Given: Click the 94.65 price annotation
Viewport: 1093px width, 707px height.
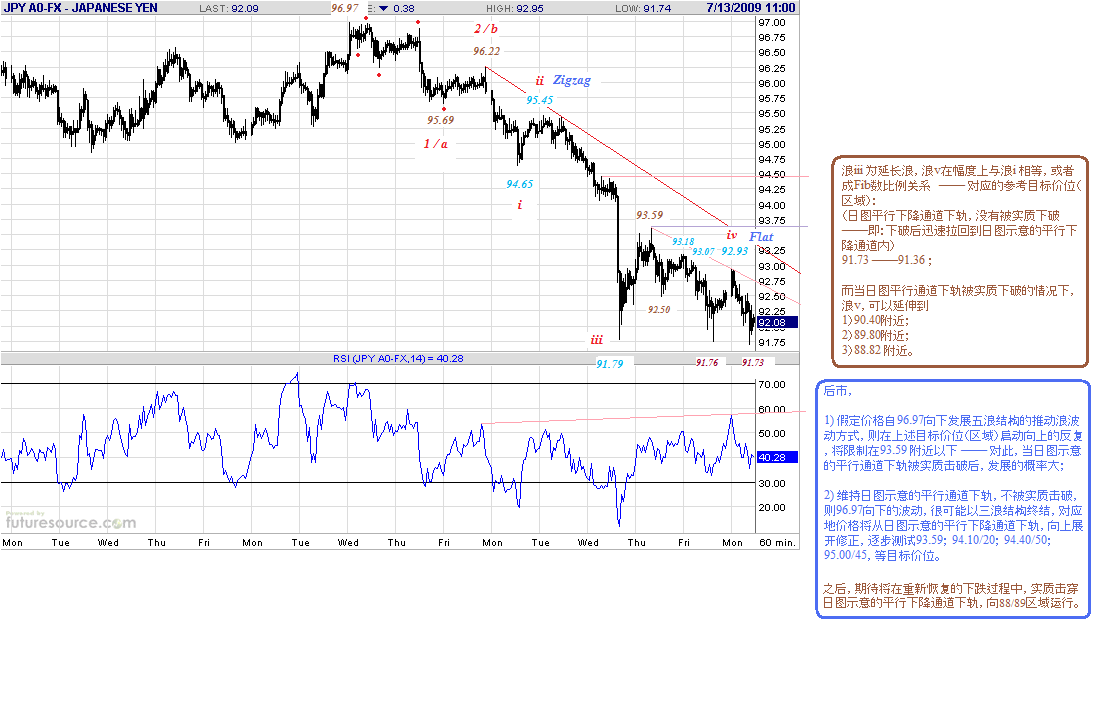Looking at the screenshot, I should (519, 184).
